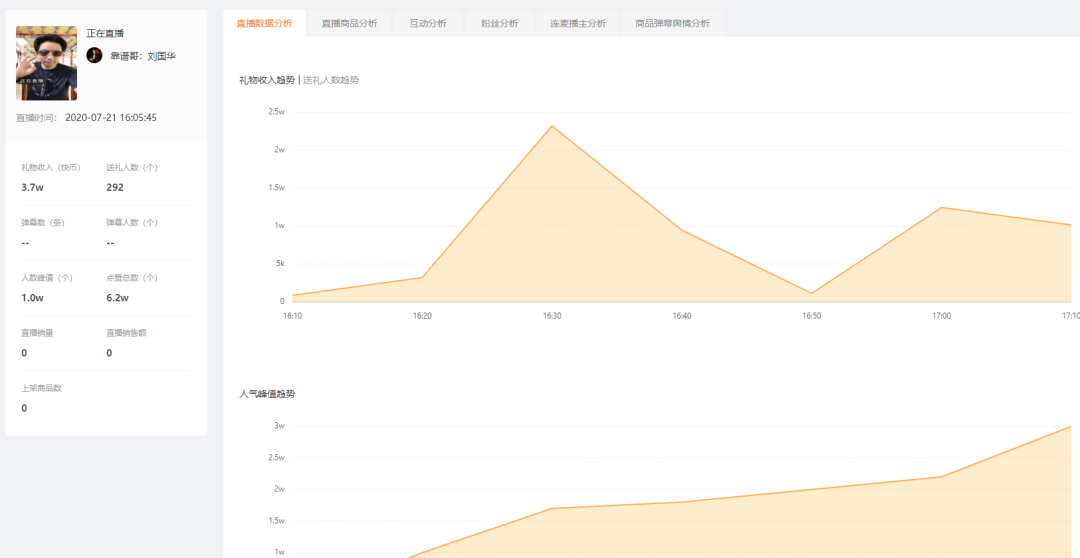Click the 2.5w label on gift chart y-axis
1080x558 pixels.
[x=276, y=112]
